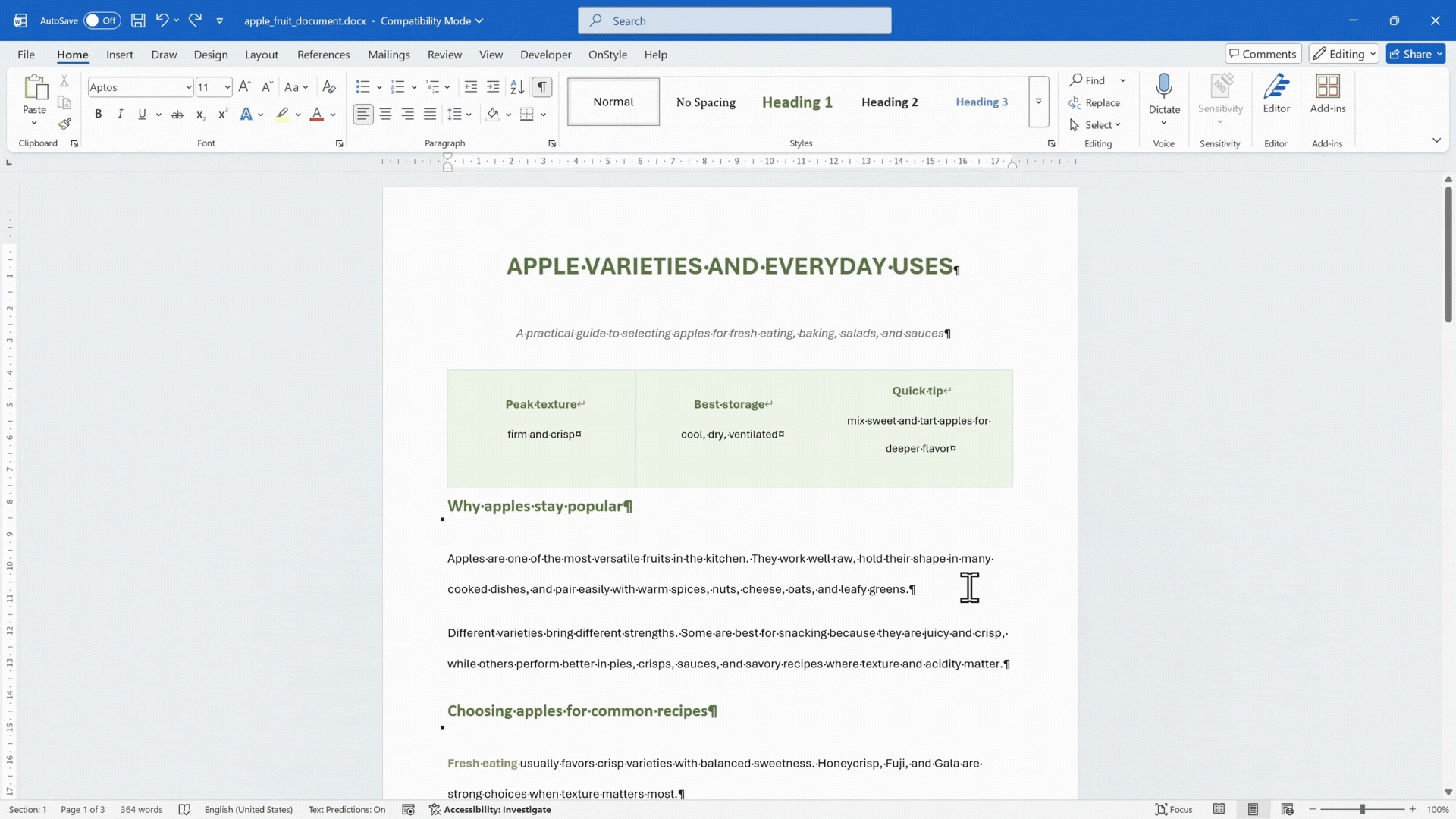Screen dimensions: 1456x819
Task: Toggle AutoSave switch on
Action: point(102,20)
